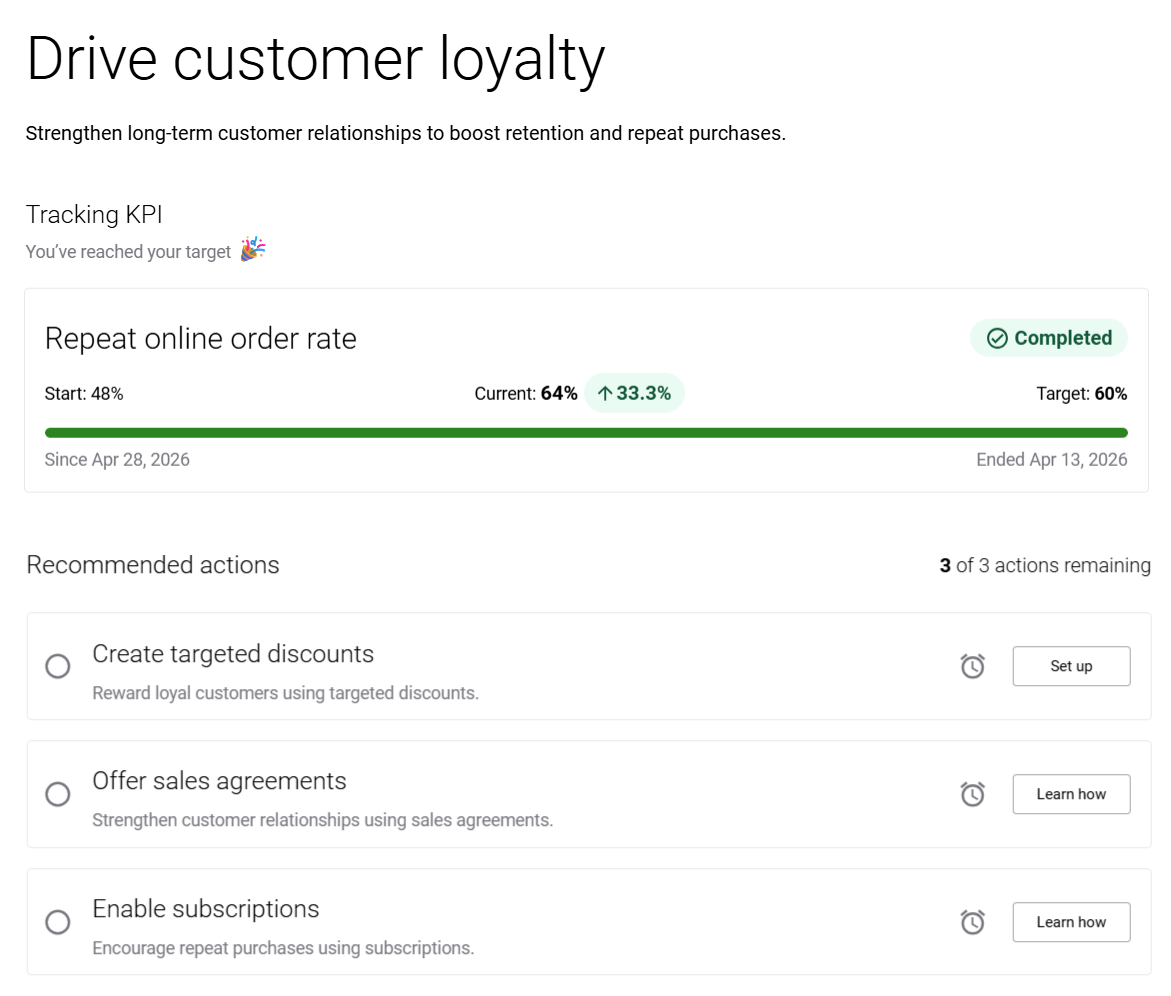Open the Create targeted discounts title
The height and width of the screenshot is (996, 1171).
(x=233, y=654)
